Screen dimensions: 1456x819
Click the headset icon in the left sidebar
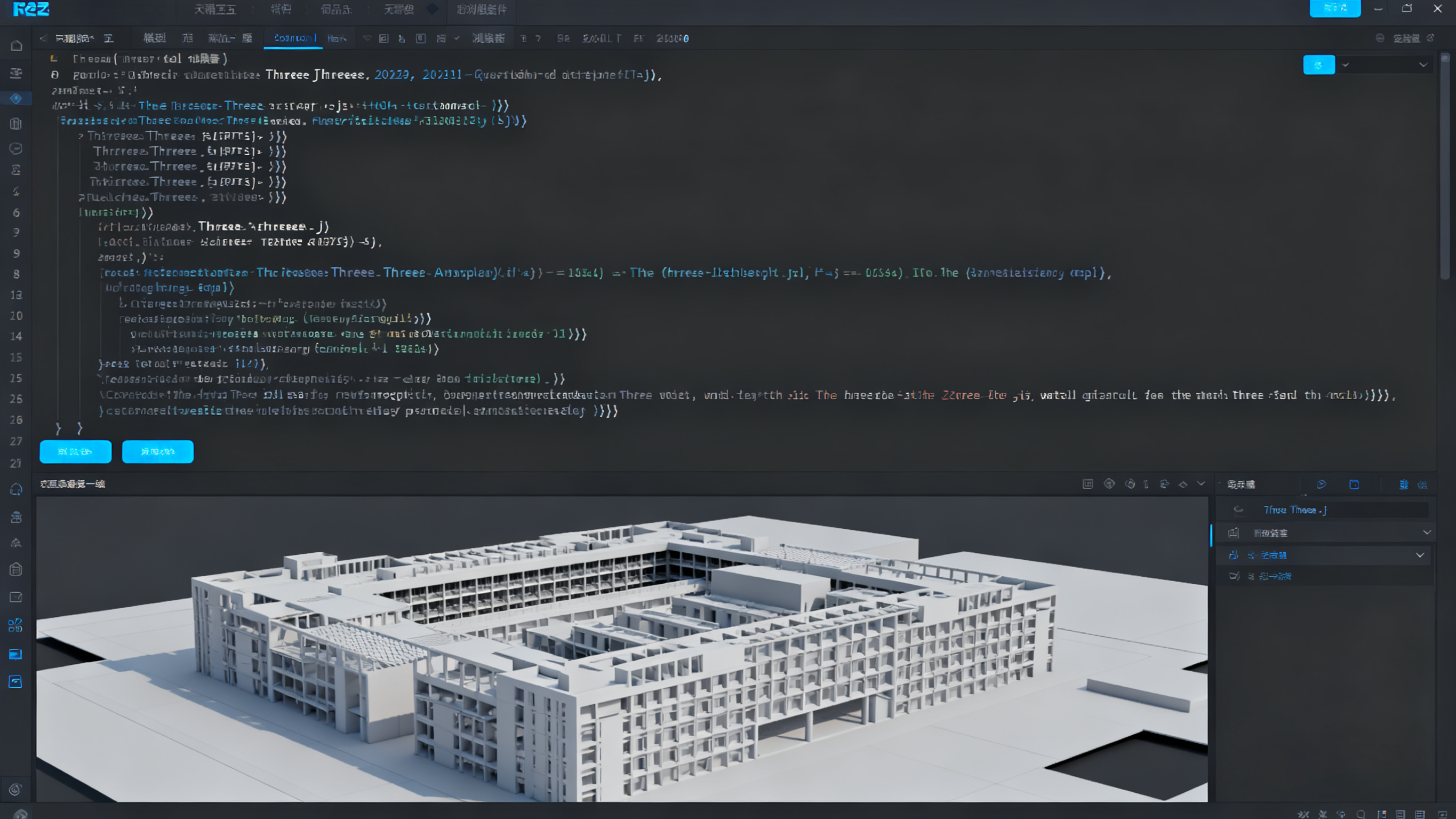tap(16, 490)
